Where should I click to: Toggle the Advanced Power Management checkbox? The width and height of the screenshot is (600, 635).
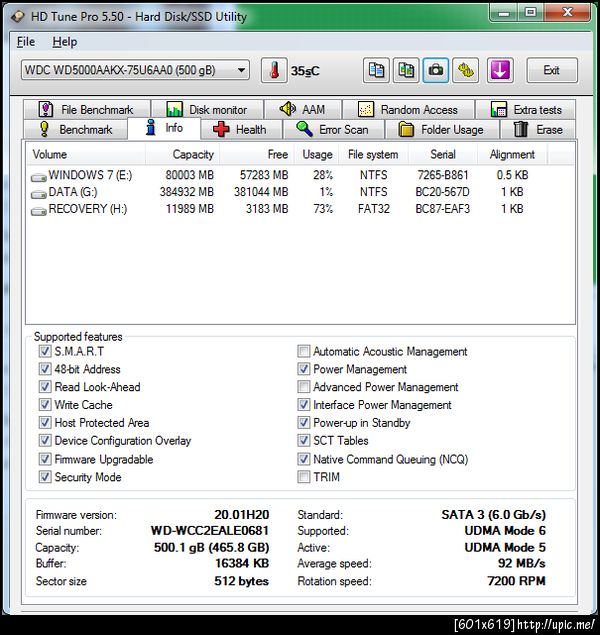click(304, 387)
